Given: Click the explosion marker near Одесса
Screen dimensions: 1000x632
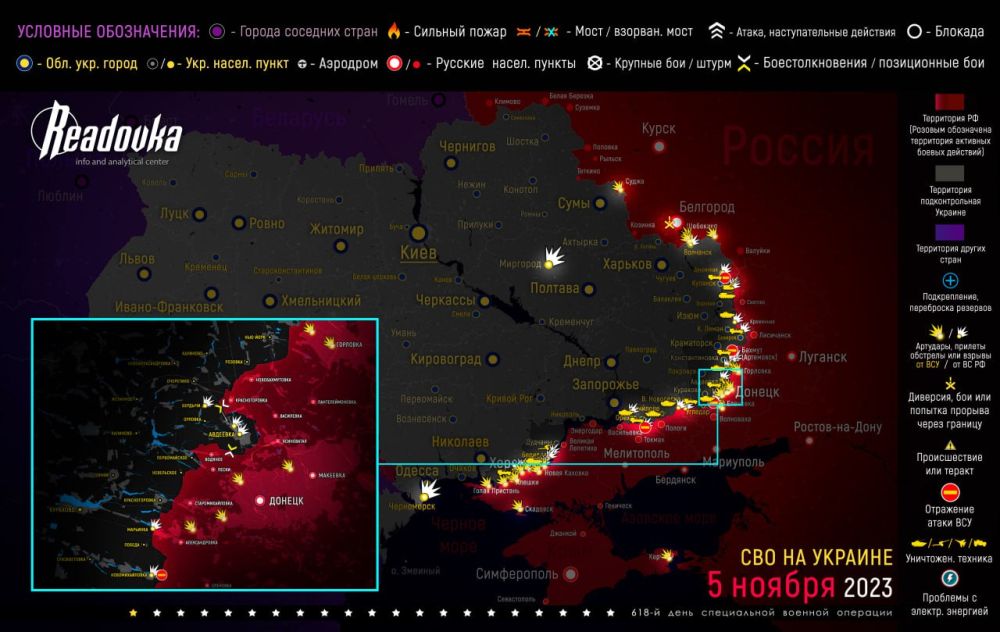Looking at the screenshot, I should pyautogui.click(x=428, y=492).
